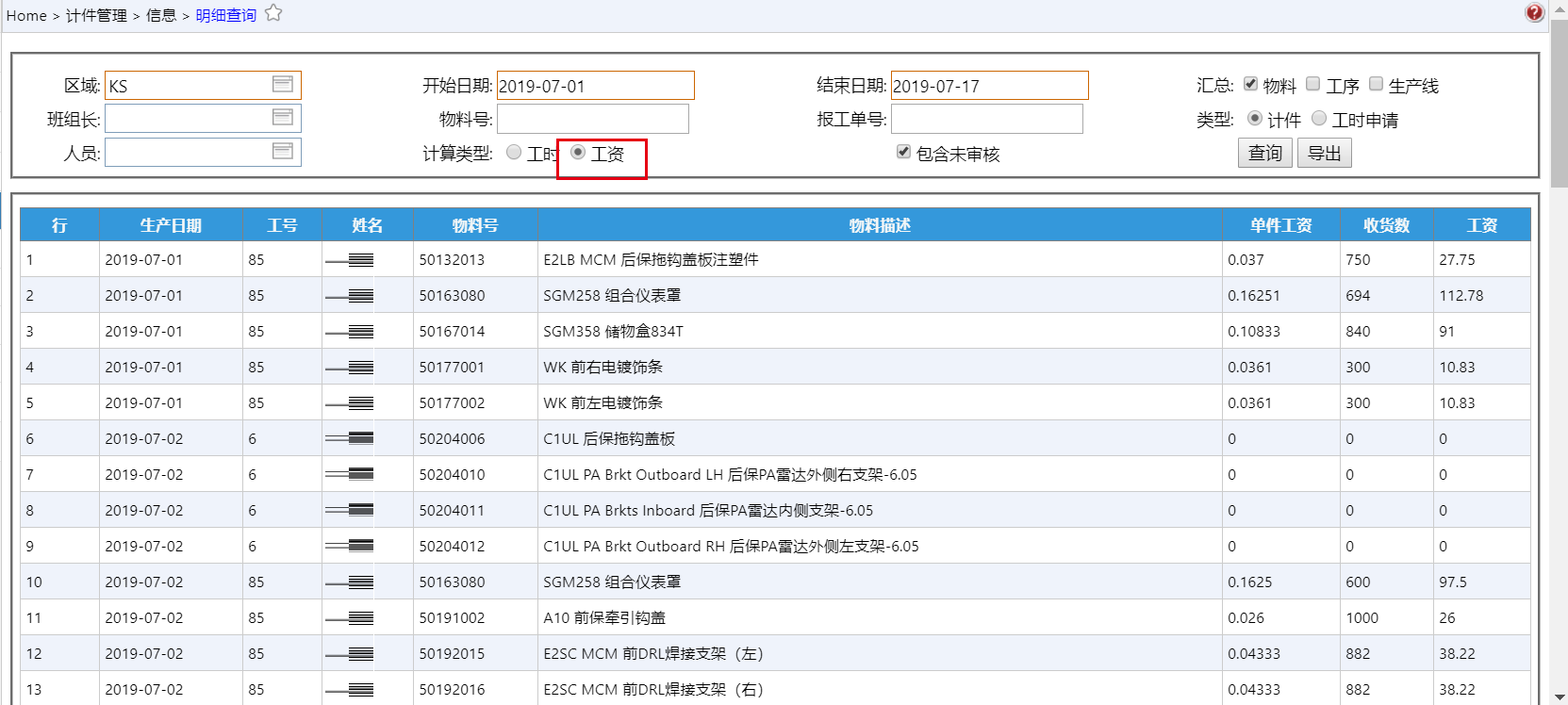This screenshot has height=705, width=1568.
Task: Select the 工时申请 type radio button
Action: (1319, 118)
